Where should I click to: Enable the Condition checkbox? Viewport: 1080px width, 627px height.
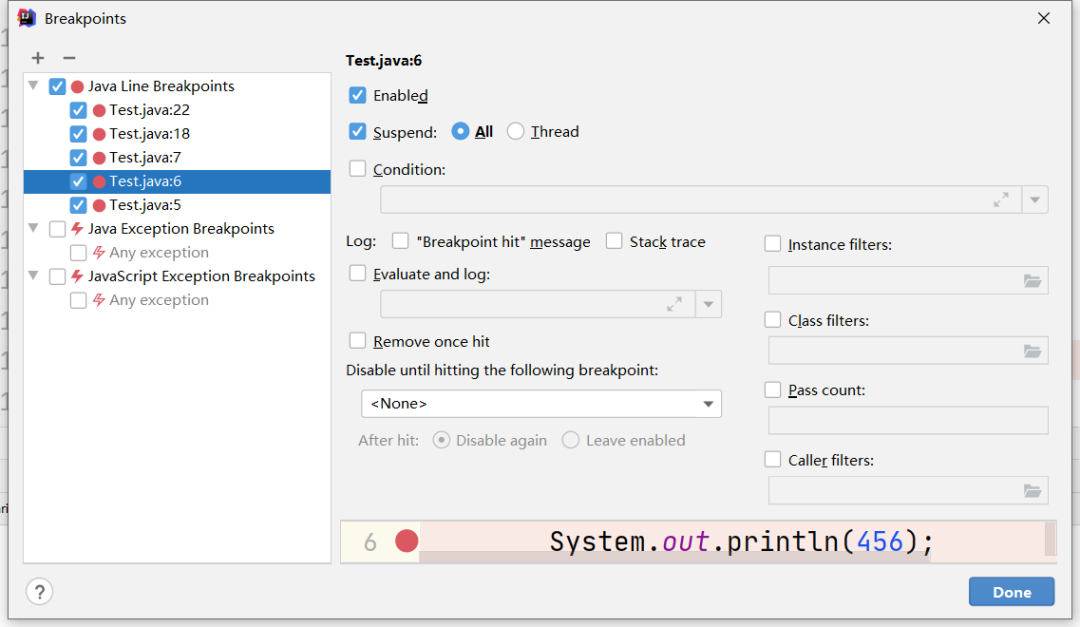[357, 169]
